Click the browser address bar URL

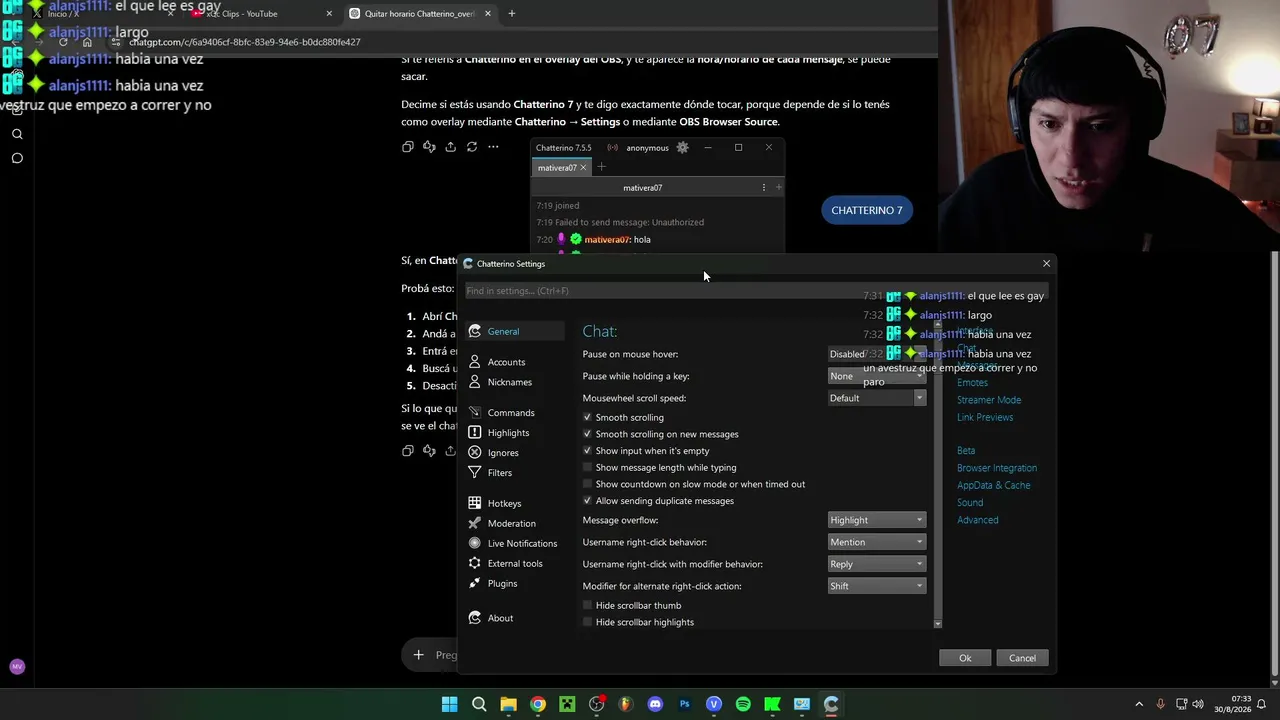[x=244, y=42]
